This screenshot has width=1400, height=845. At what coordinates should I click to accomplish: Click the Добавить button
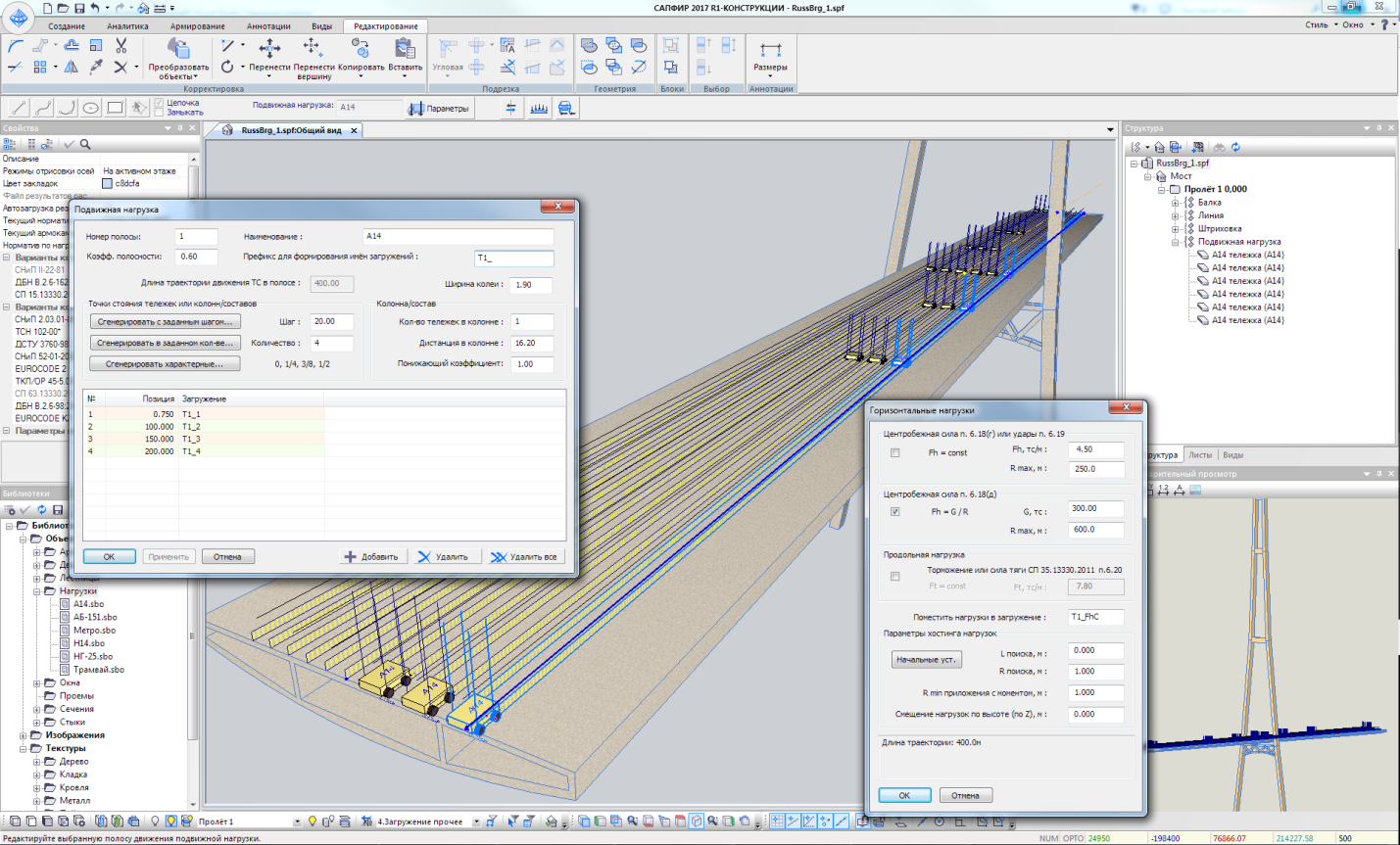click(x=370, y=557)
